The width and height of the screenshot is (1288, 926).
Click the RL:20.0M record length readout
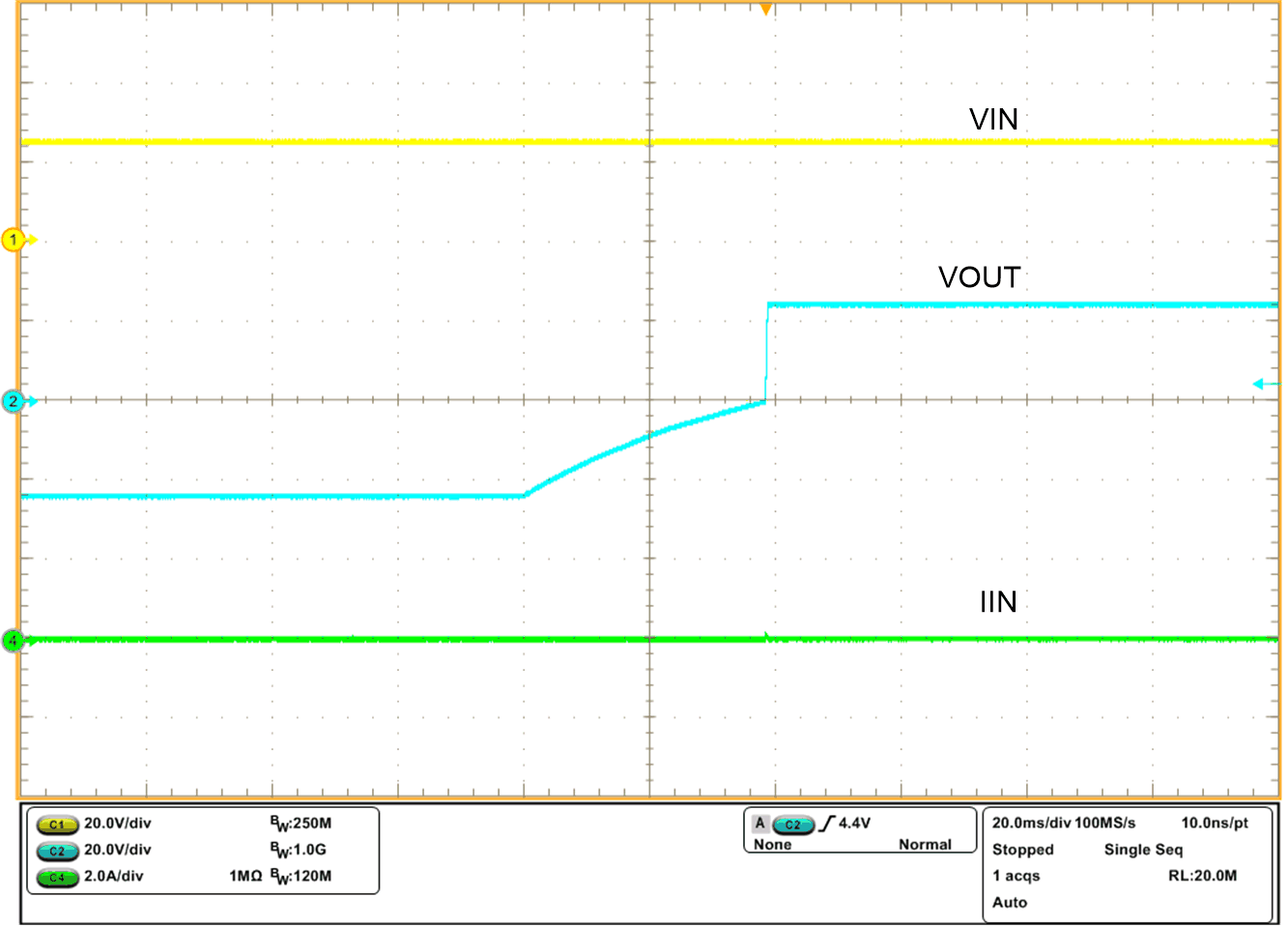tap(1202, 876)
